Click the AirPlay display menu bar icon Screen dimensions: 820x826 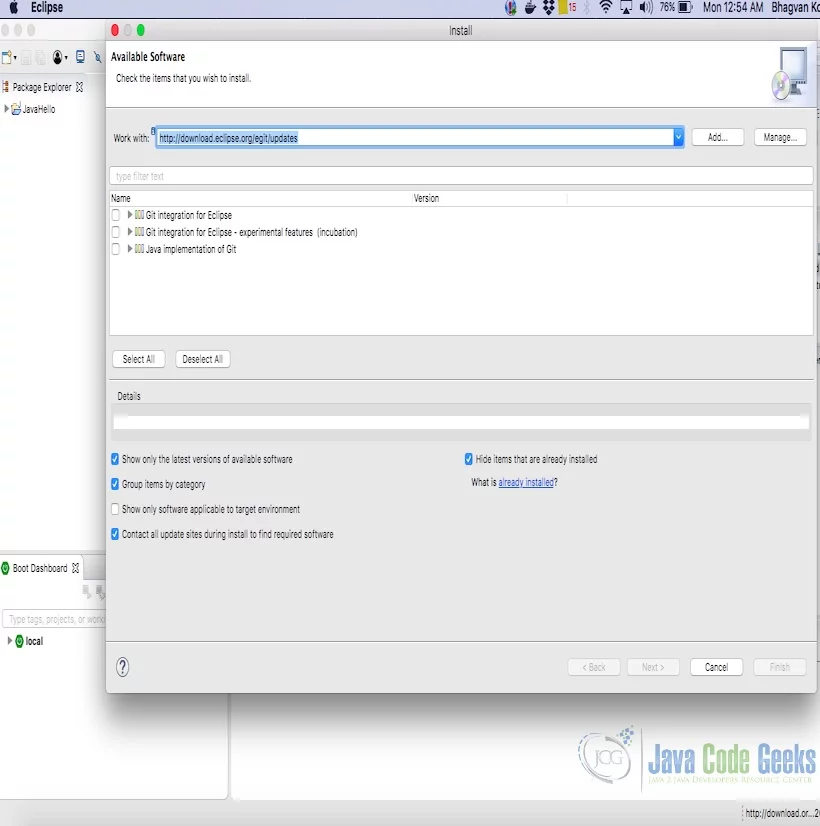tap(626, 7)
